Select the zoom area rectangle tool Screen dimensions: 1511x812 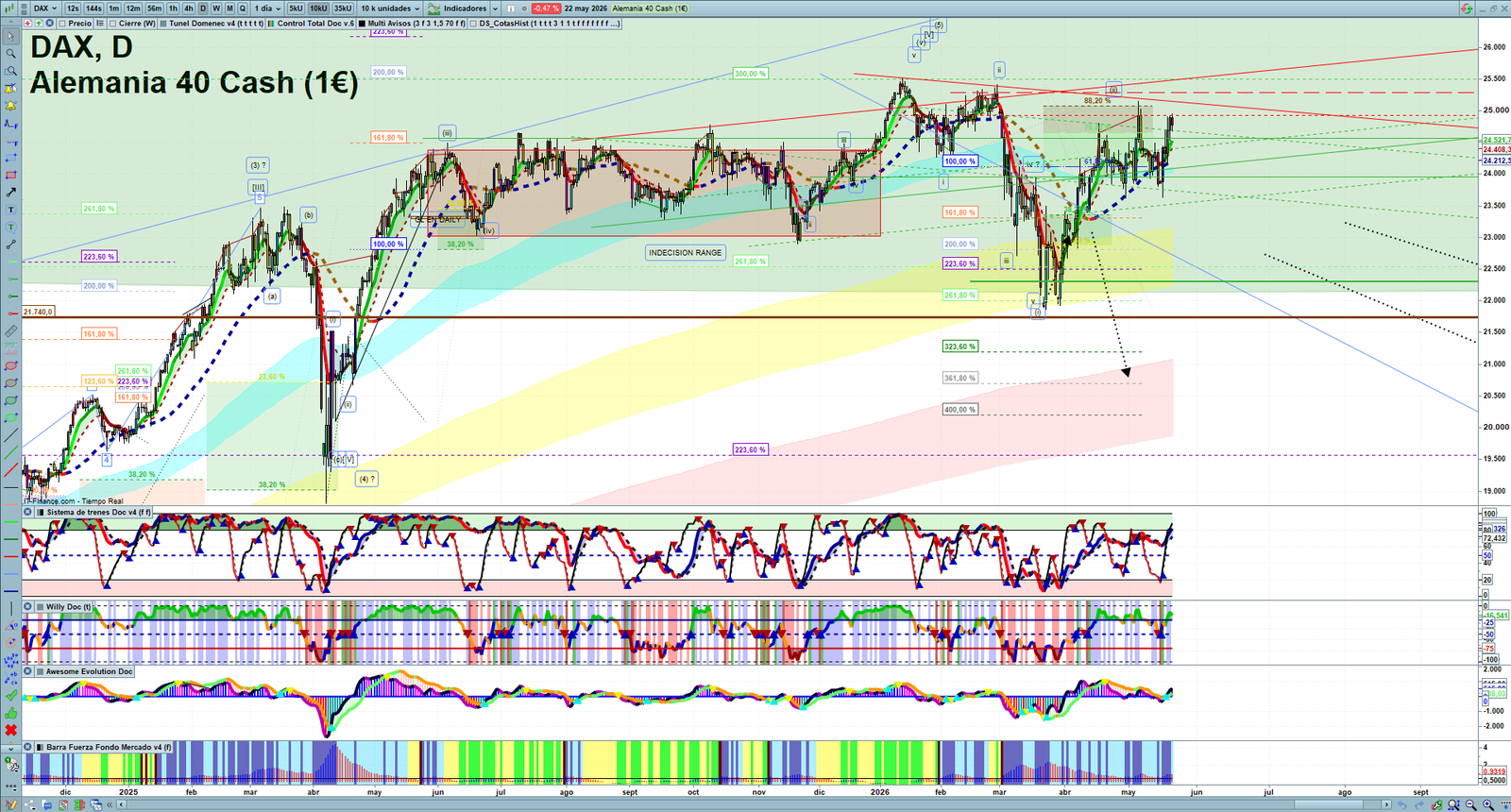10,71
